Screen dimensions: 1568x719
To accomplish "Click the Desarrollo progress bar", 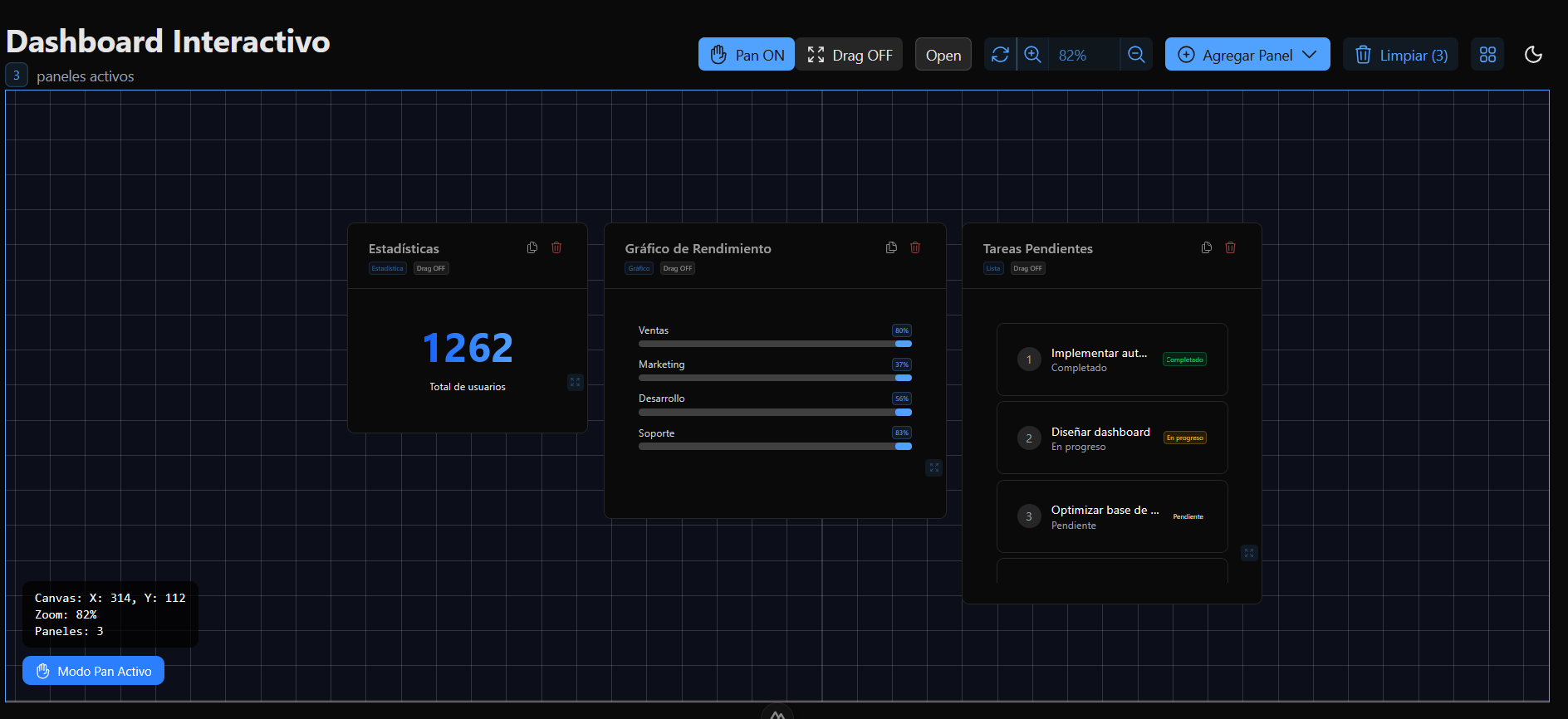I will [775, 412].
